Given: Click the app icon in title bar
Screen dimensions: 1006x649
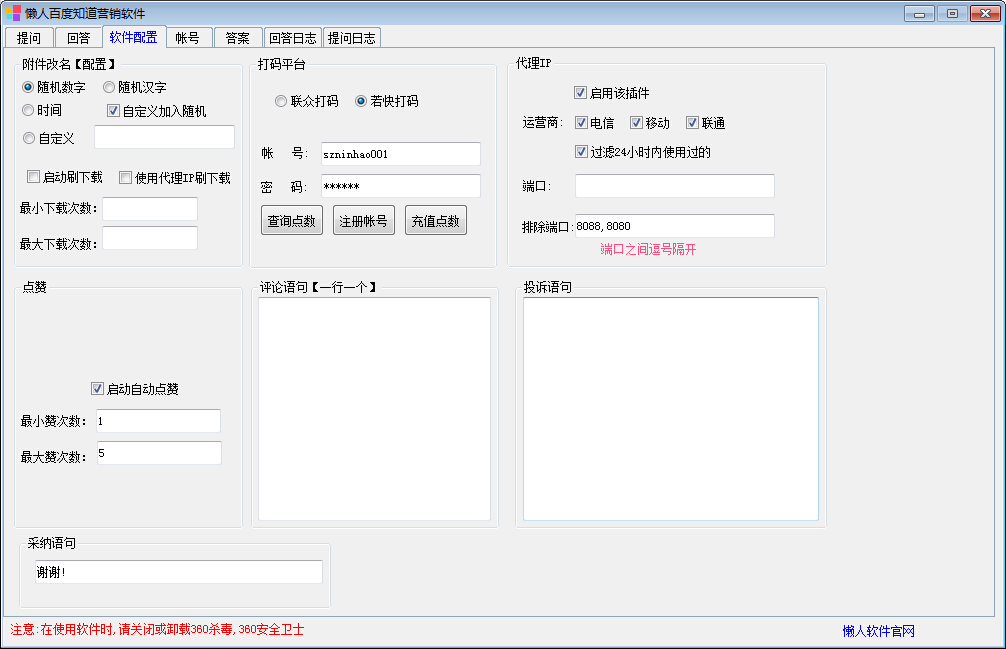Looking at the screenshot, I should click(13, 13).
